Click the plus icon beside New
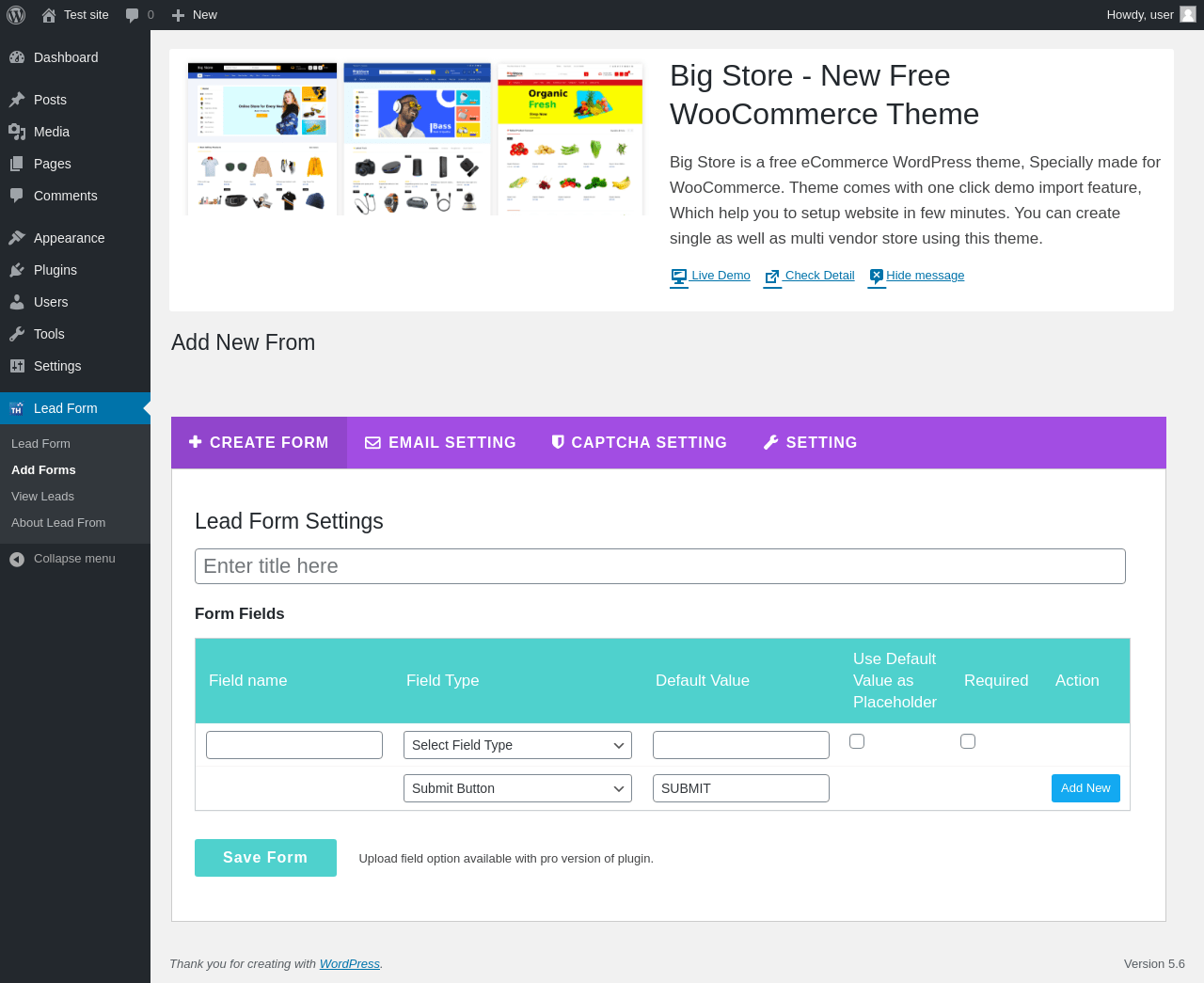The width and height of the screenshot is (1204, 983). [x=178, y=15]
